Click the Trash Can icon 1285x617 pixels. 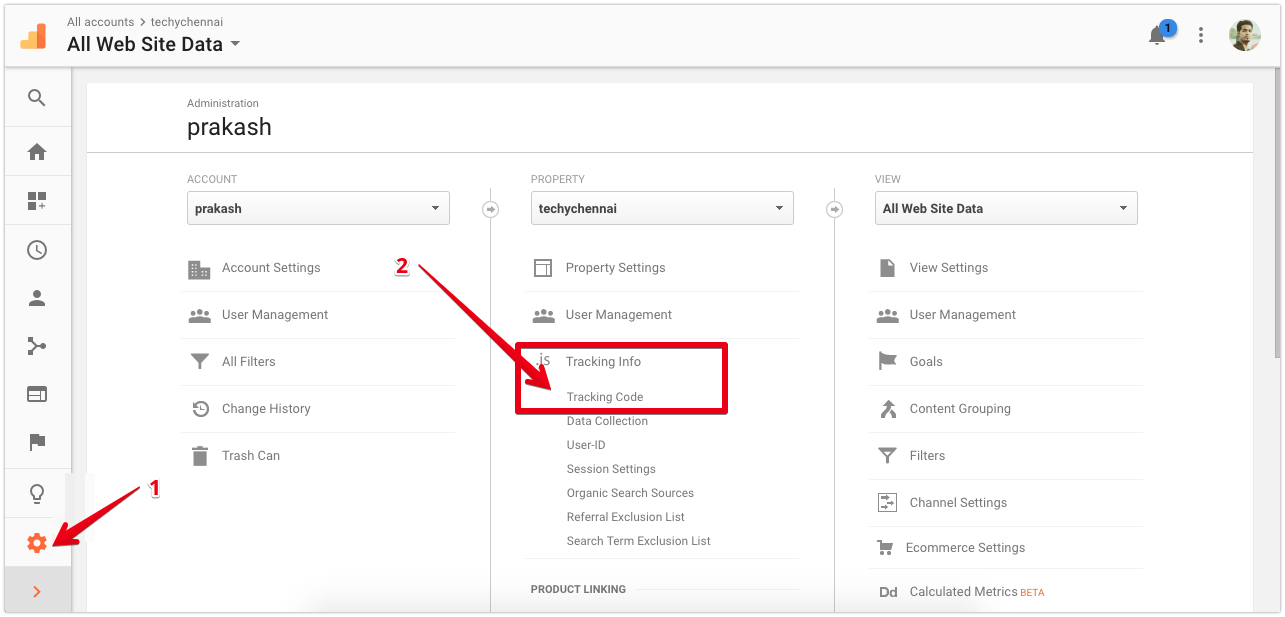point(200,456)
